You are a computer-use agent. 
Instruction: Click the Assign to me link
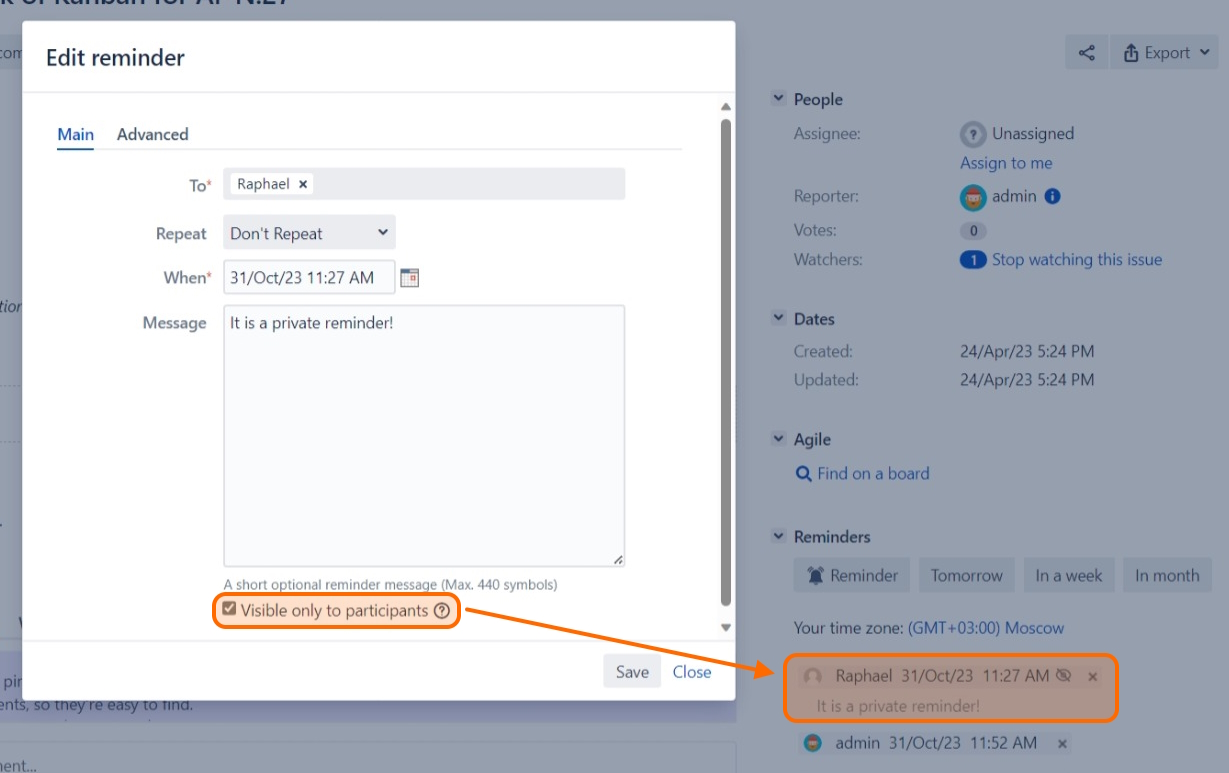pyautogui.click(x=1006, y=163)
